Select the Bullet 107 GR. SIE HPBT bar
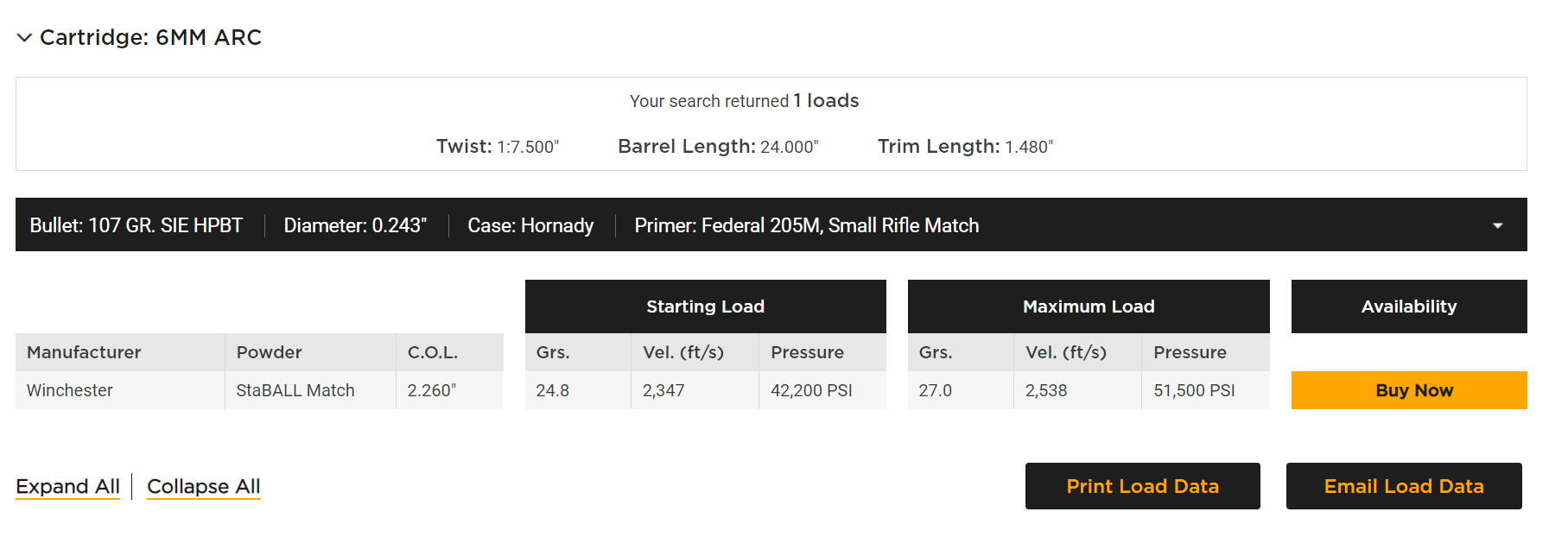 (771, 224)
